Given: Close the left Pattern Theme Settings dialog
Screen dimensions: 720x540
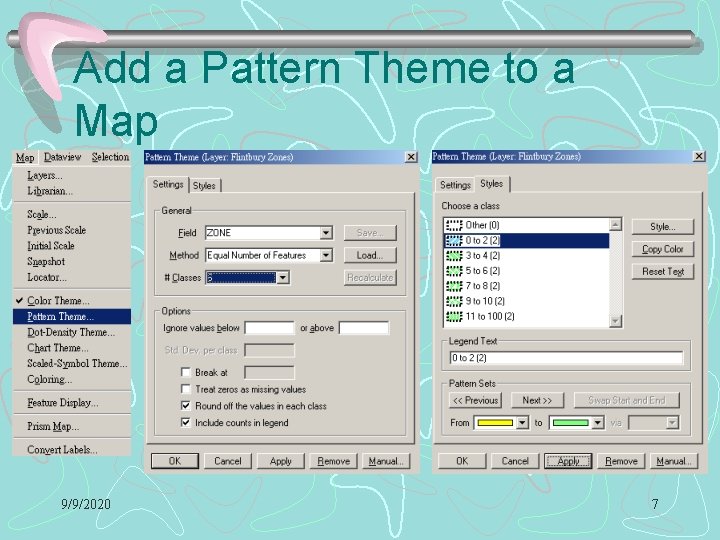Looking at the screenshot, I should coord(411,157).
